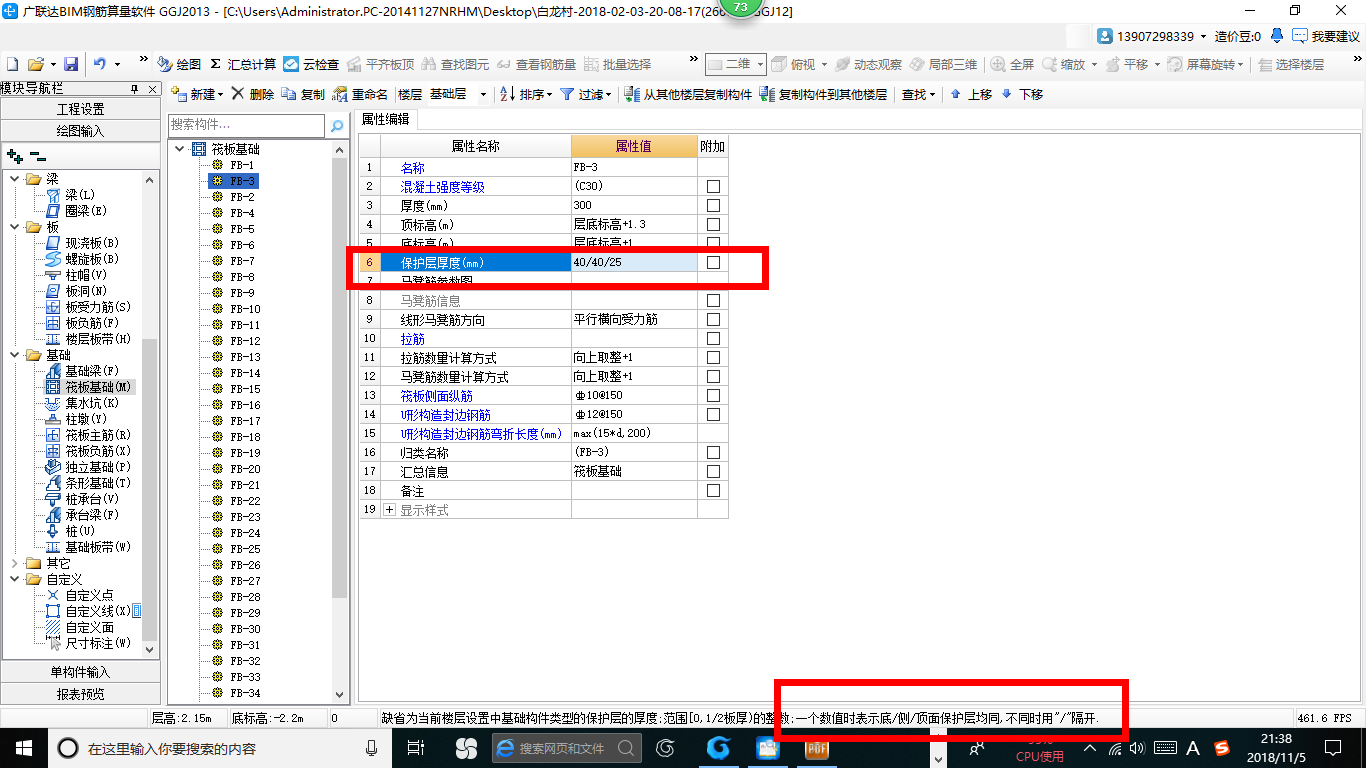Expand the 显示样式 property row

[x=389, y=510]
